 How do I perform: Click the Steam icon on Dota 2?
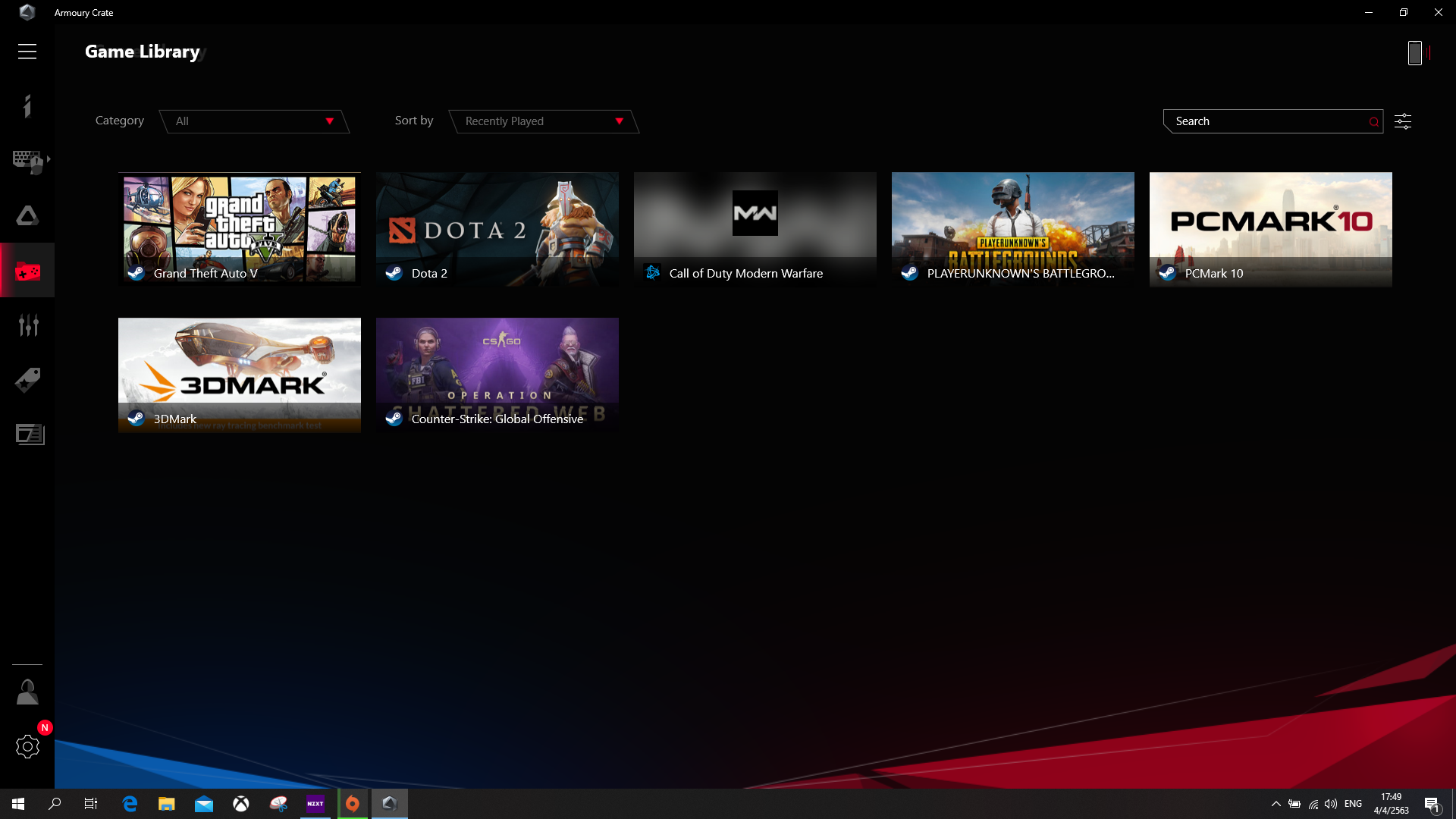[394, 273]
